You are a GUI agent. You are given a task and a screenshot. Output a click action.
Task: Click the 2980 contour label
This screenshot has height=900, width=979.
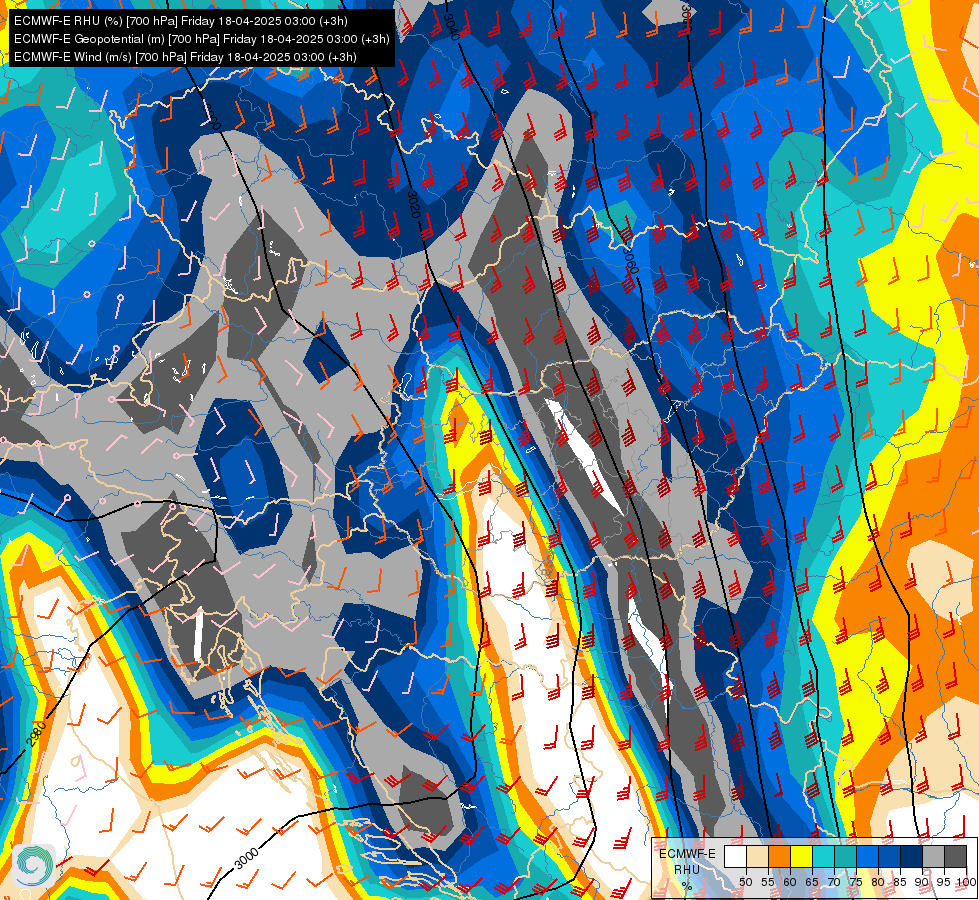click(36, 734)
